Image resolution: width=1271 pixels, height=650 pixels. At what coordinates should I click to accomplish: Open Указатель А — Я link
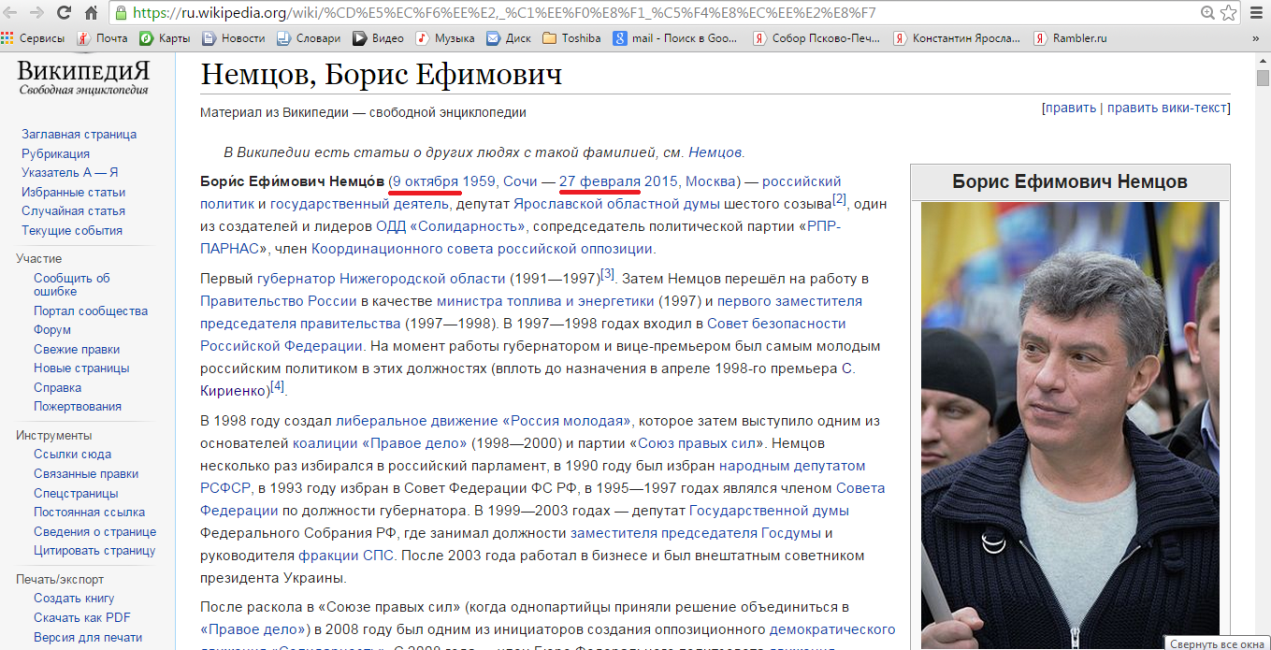pyautogui.click(x=70, y=172)
